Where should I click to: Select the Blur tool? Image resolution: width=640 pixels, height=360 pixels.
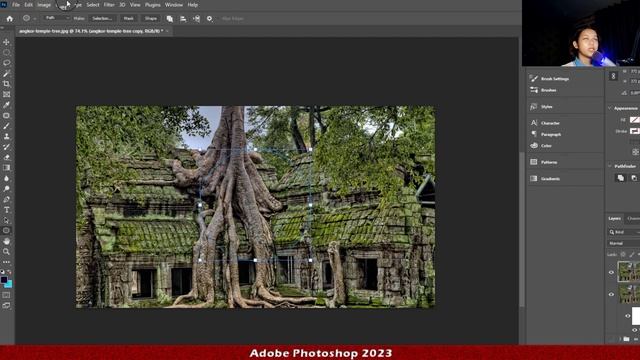pyautogui.click(x=6, y=178)
